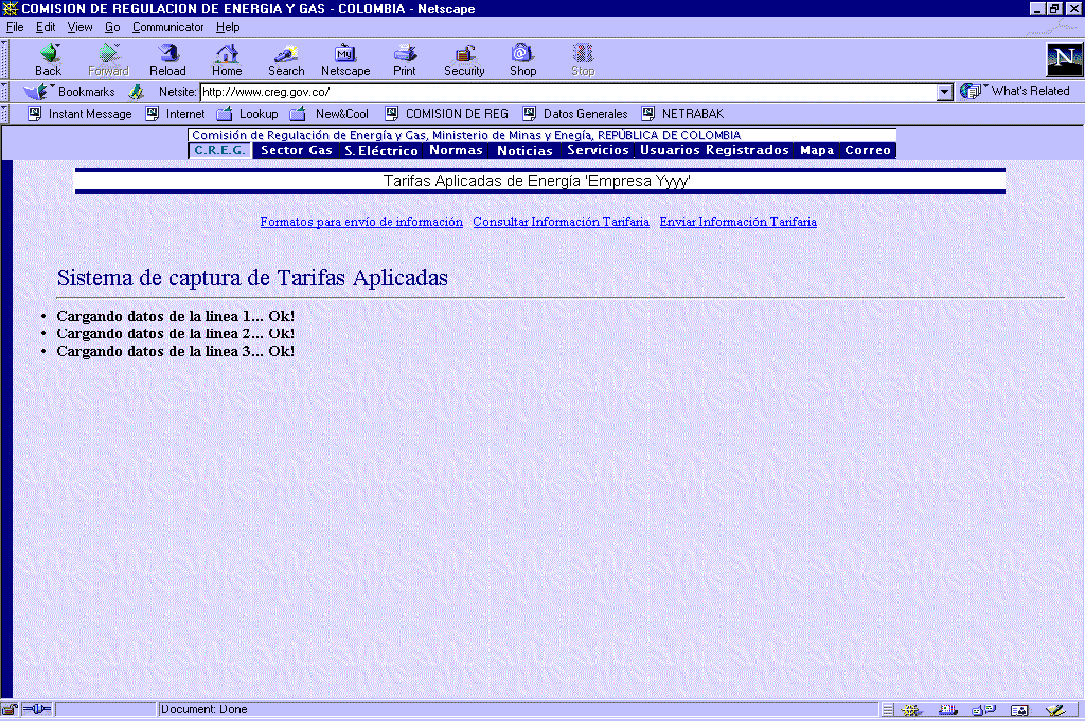Screen dimensions: 1085x721
Task: Click the Print toolbar icon
Action: tap(404, 58)
